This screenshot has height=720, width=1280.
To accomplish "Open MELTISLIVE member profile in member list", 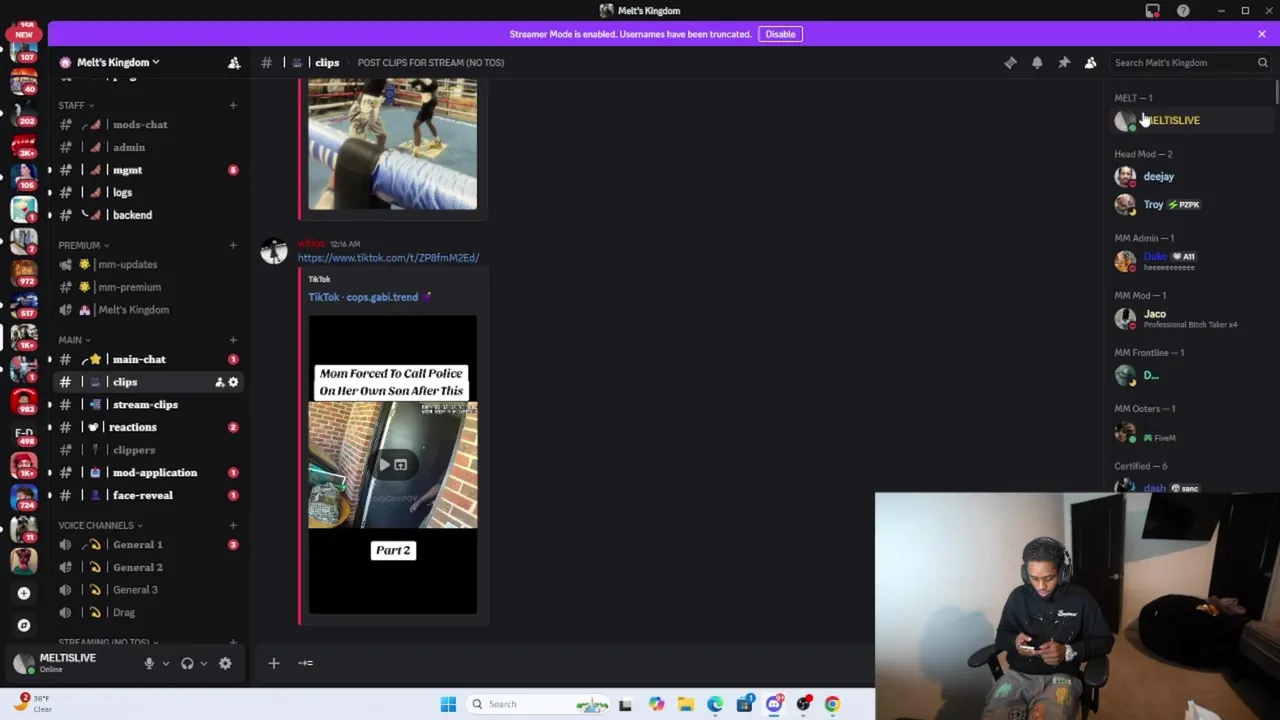I will (x=1190, y=120).
